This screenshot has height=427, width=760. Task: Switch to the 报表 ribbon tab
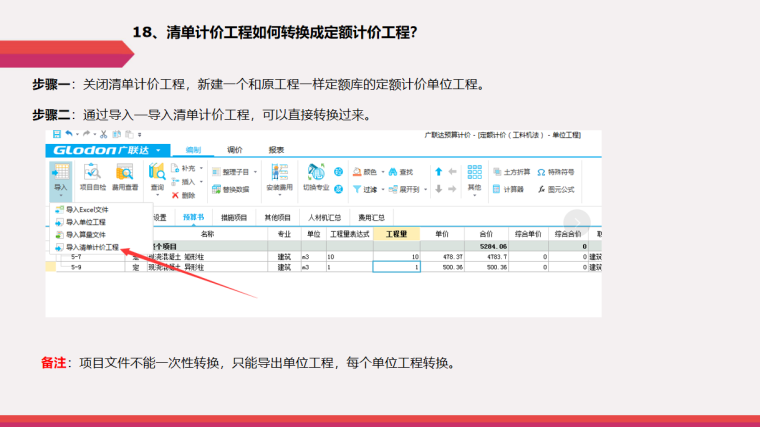pos(276,149)
